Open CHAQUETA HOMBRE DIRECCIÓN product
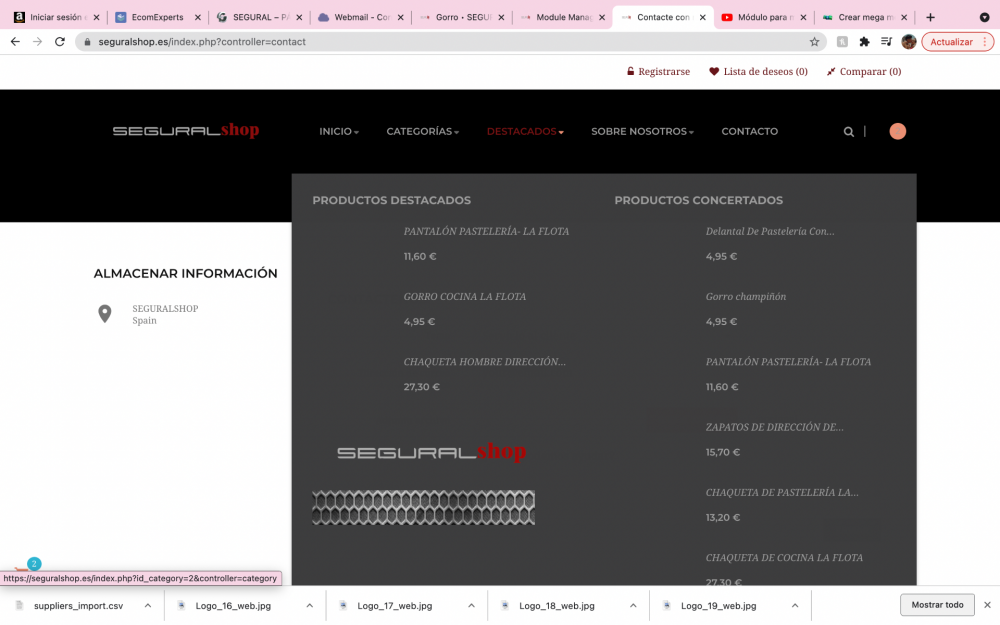The width and height of the screenshot is (1000, 625). click(x=484, y=362)
